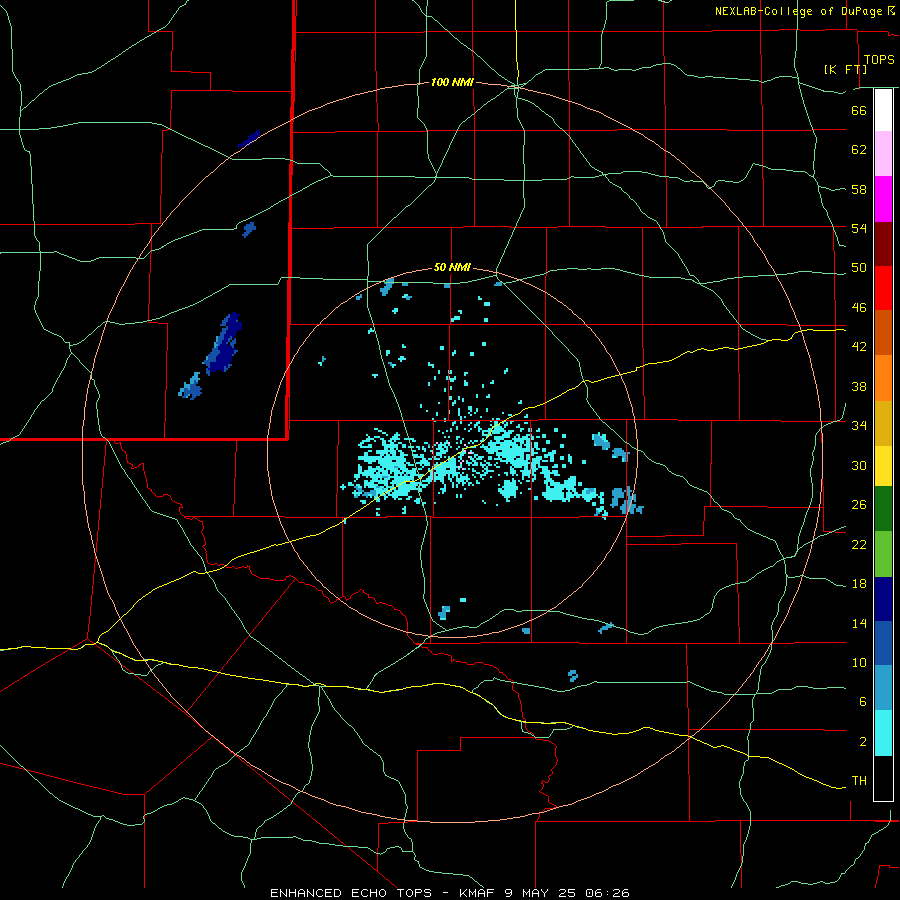Click the magenta legend swatch

[883, 199]
